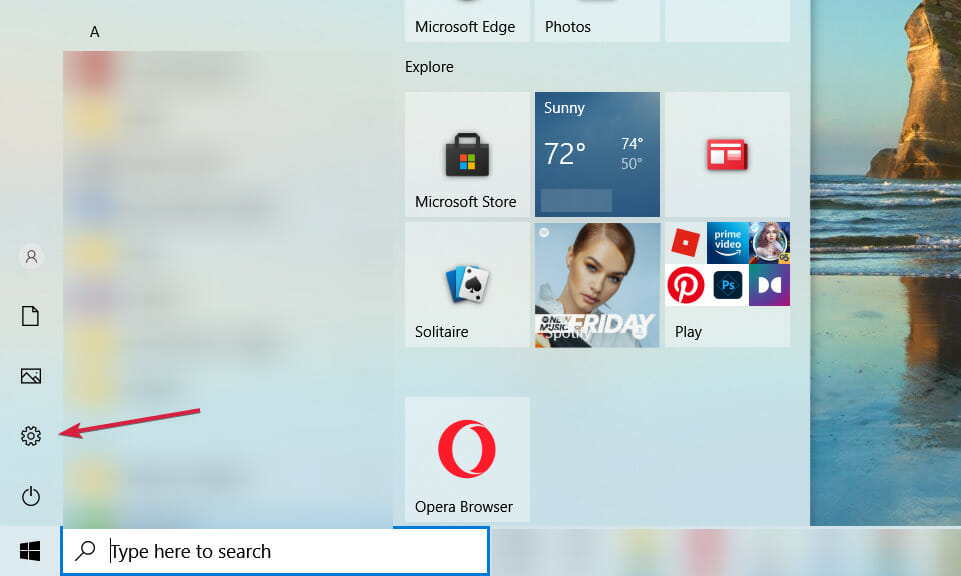The height and width of the screenshot is (576, 961).
Task: Launch the Opera Browser tile
Action: (467, 459)
